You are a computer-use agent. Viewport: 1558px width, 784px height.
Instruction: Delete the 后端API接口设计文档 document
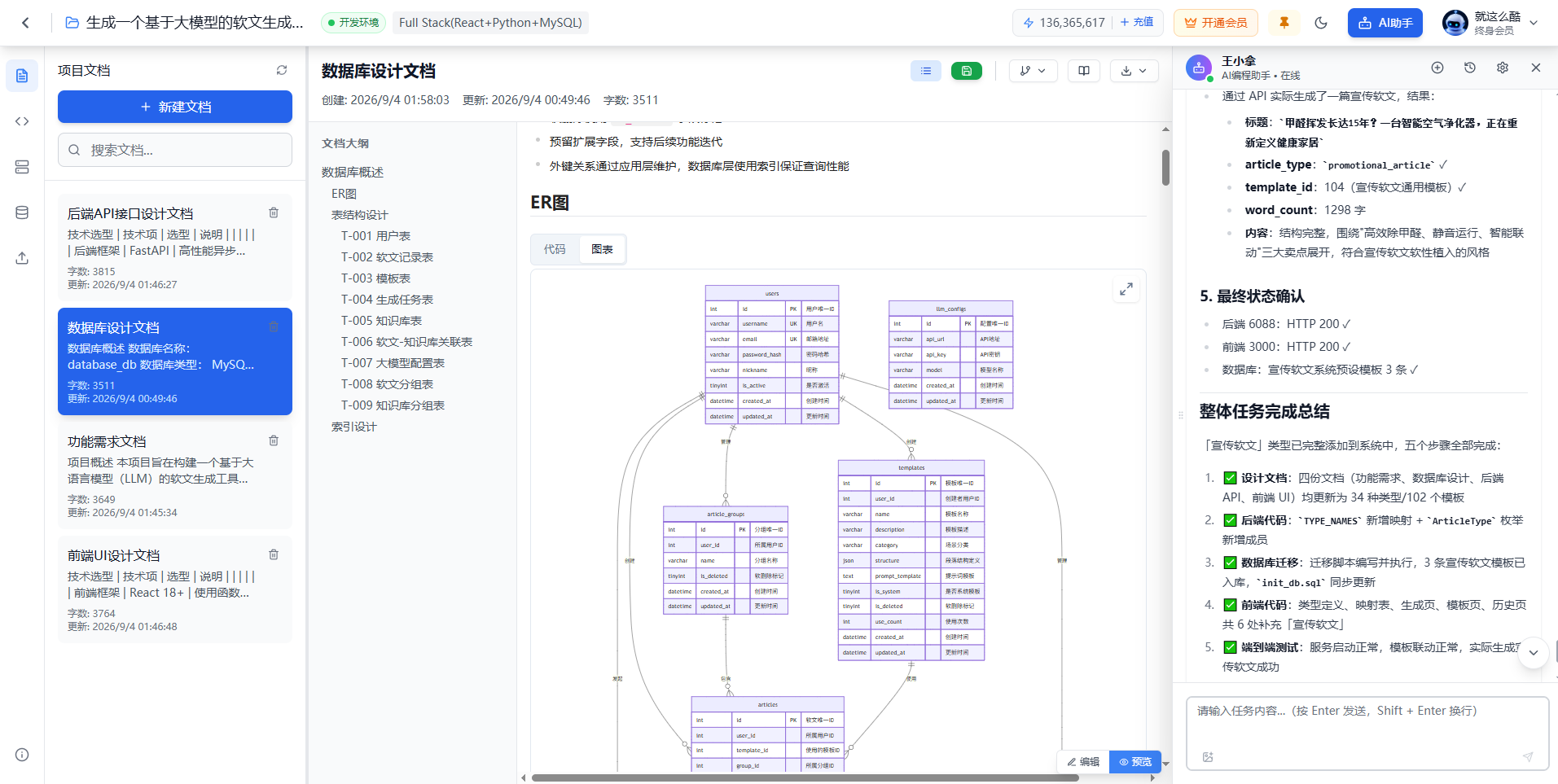[x=274, y=212]
